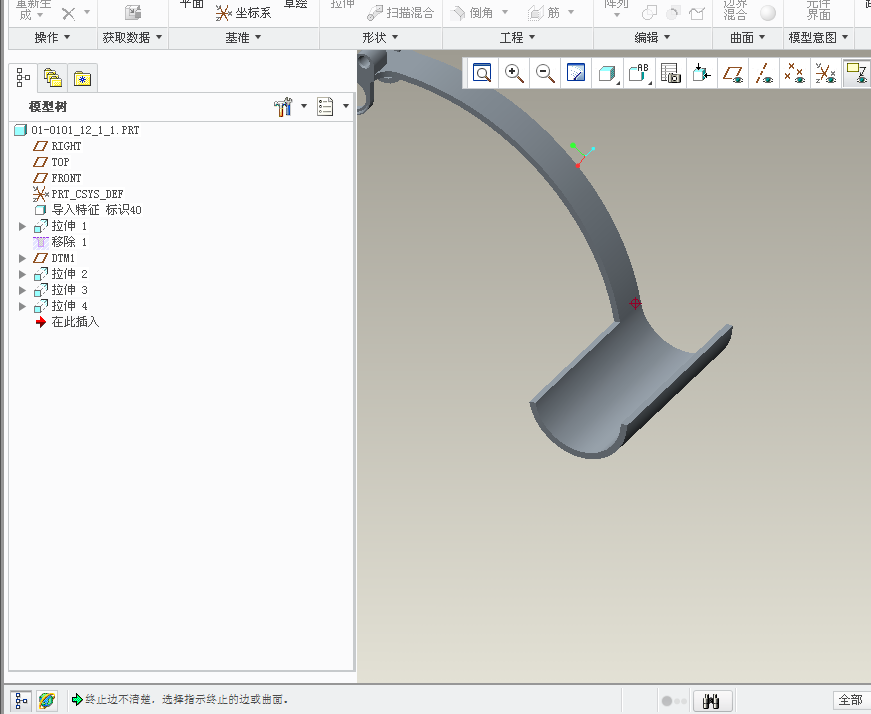Expand the 拉伸 2 feature
Viewport: 871px width, 714px height.
coord(22,274)
